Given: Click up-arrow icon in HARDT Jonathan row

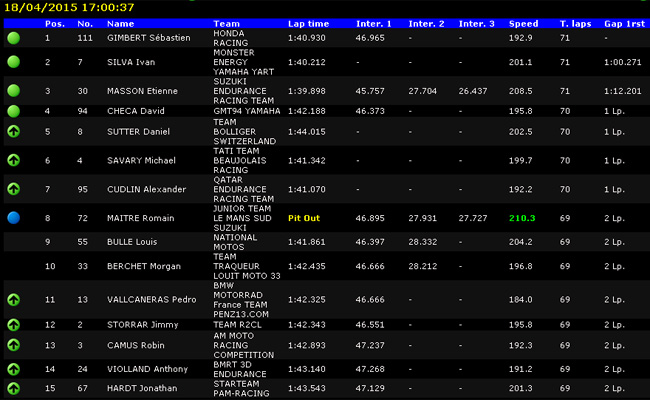Looking at the screenshot, I should click(14, 388).
